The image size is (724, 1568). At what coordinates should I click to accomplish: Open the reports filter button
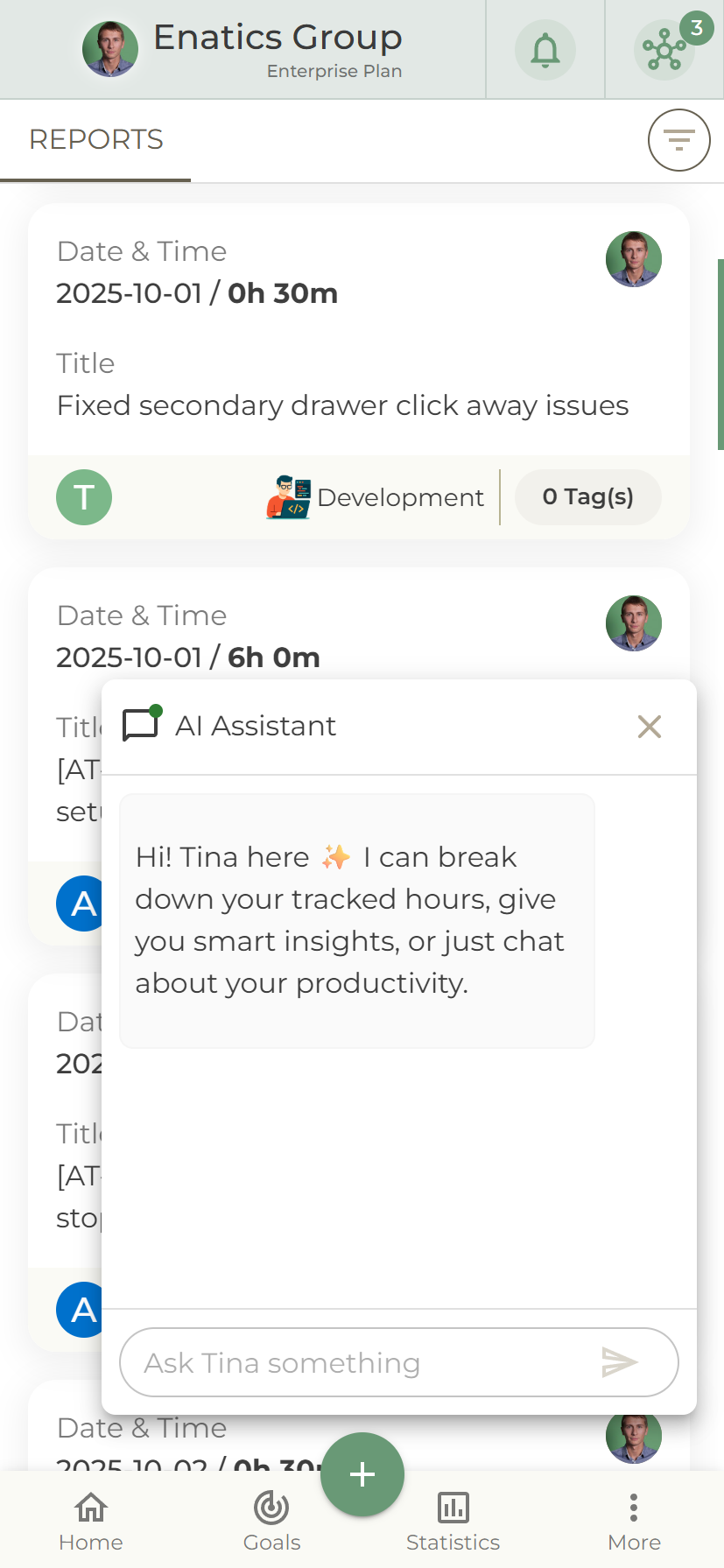pyautogui.click(x=678, y=140)
